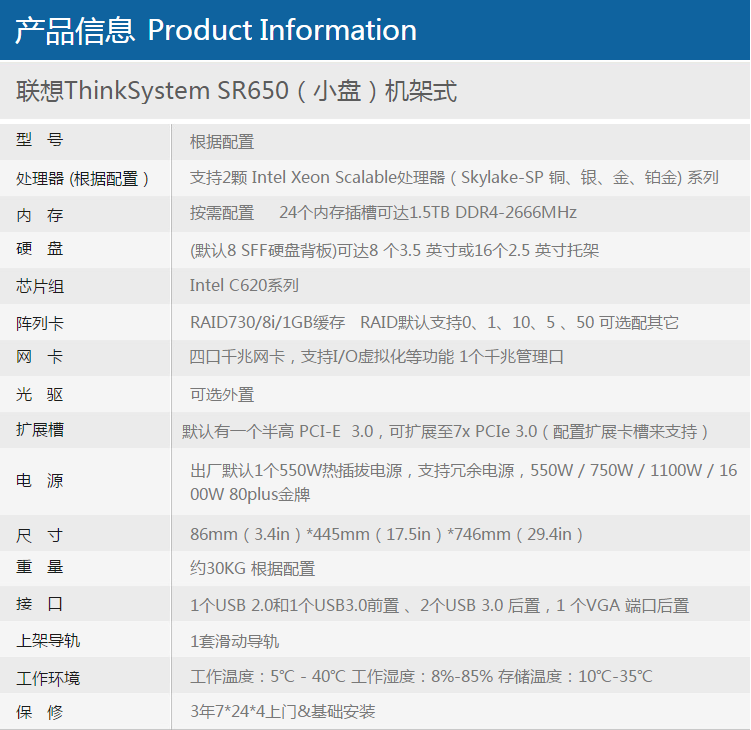This screenshot has width=751, height=730.
Task: Click the 芯片组 row label
Action: click(40, 286)
